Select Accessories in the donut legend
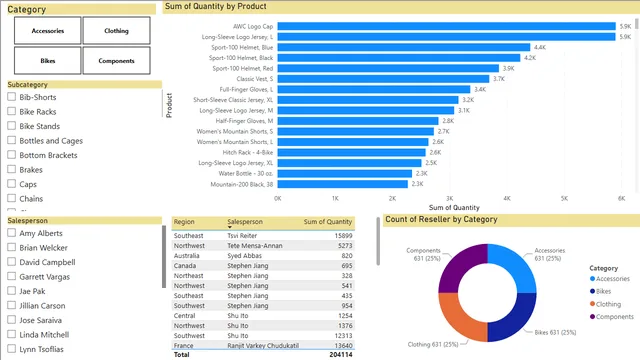640x360 pixels. point(610,279)
